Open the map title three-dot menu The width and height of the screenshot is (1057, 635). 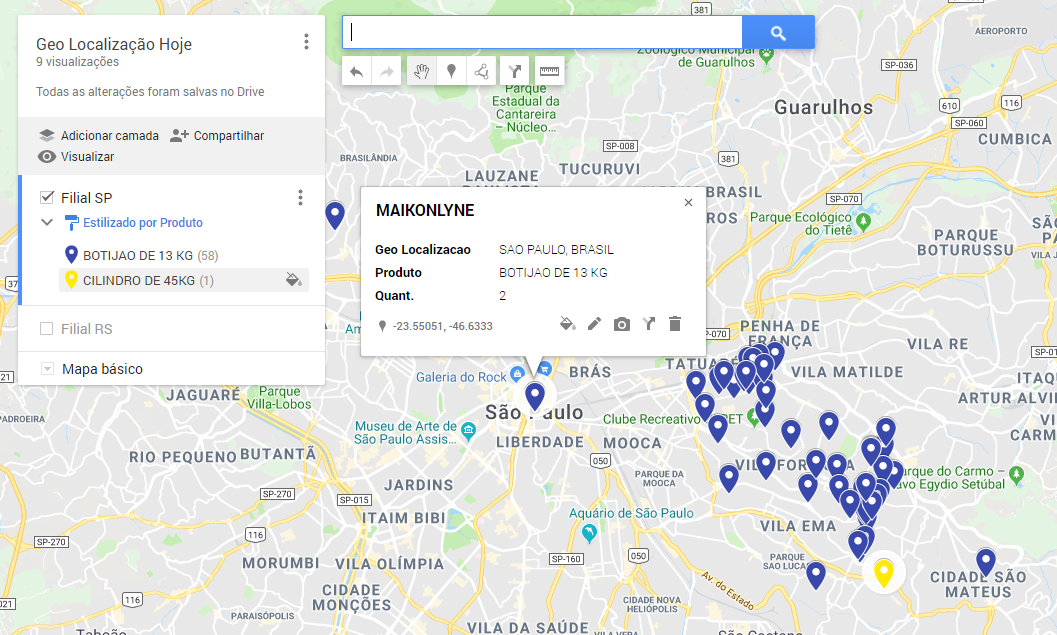tap(306, 42)
